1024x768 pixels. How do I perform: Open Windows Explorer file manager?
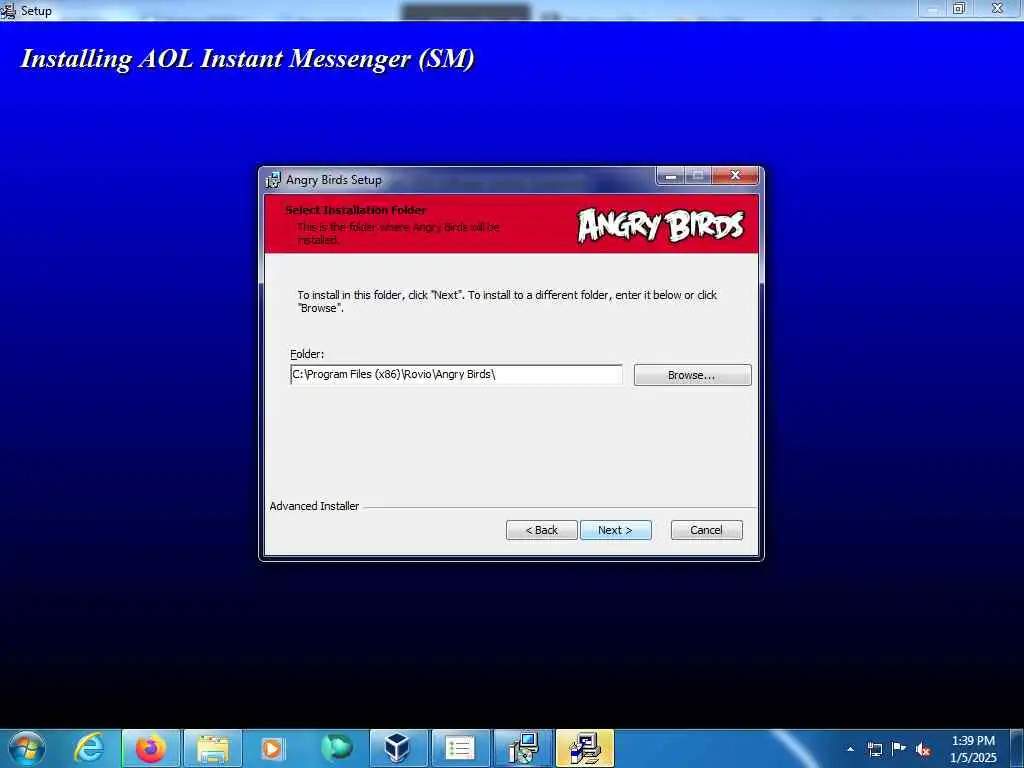coord(213,748)
